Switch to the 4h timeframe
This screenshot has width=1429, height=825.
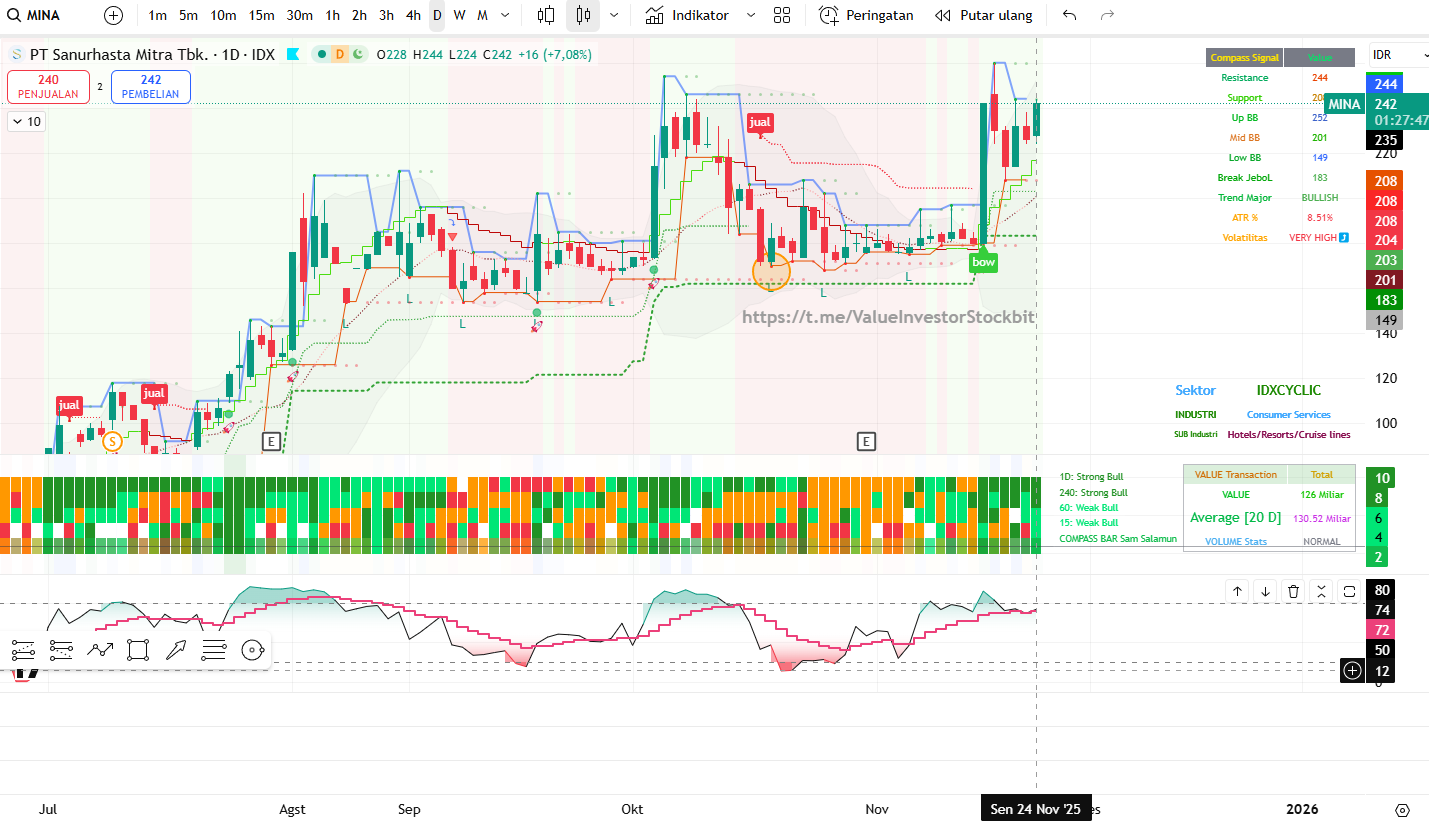(x=413, y=15)
